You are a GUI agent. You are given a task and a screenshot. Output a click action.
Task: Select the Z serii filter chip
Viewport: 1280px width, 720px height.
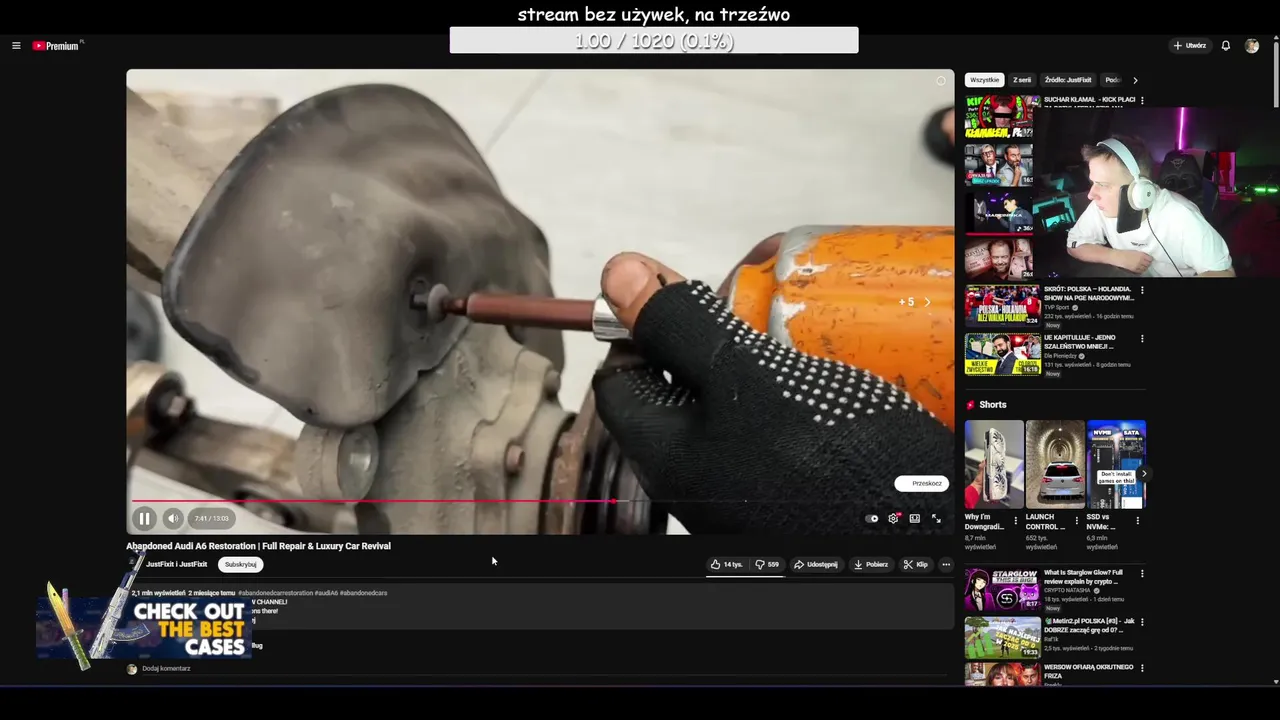[x=1022, y=80]
